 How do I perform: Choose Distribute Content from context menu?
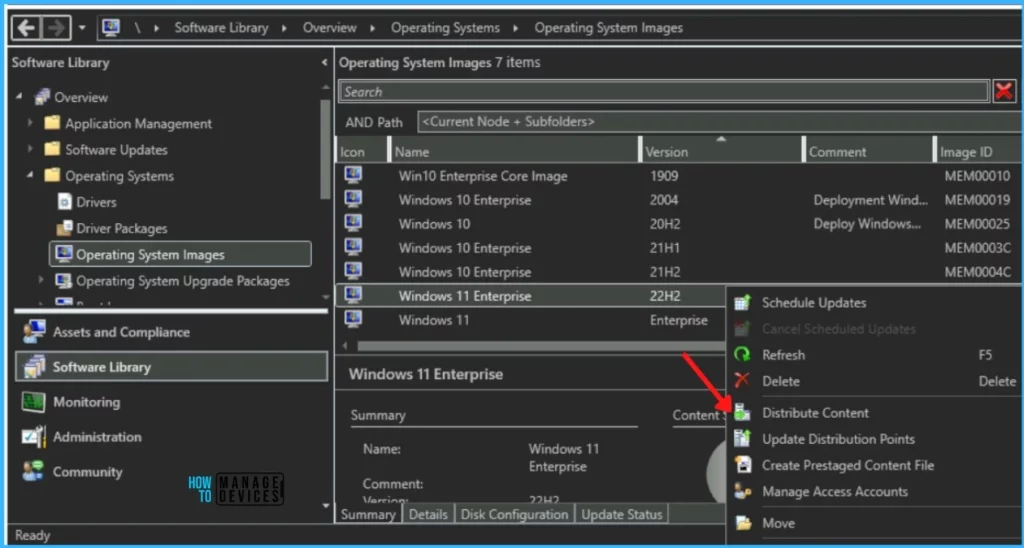pyautogui.click(x=874, y=413)
